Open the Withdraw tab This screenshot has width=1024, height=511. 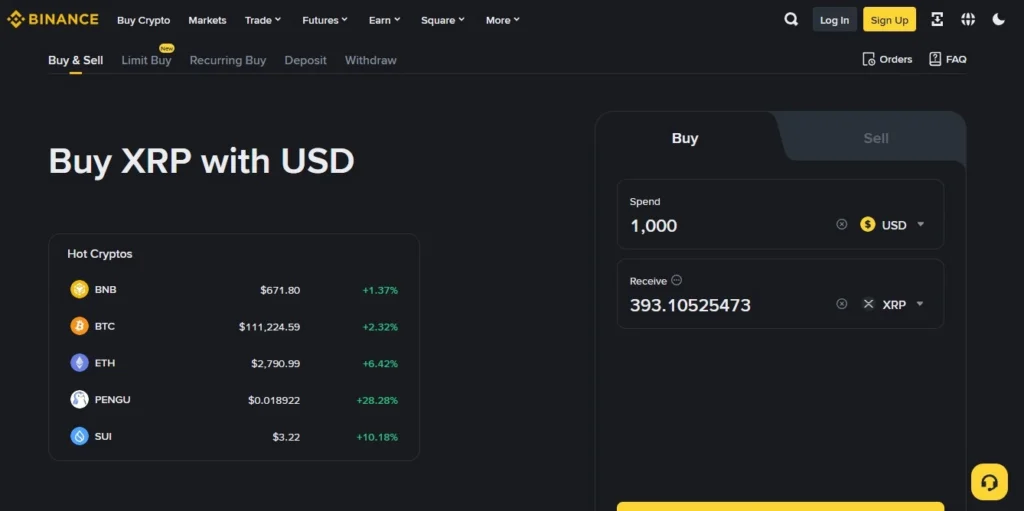[x=370, y=60]
